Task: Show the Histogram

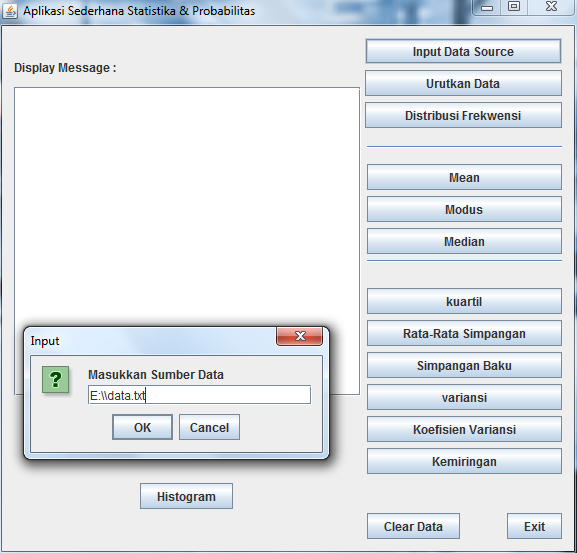Action: click(186, 496)
